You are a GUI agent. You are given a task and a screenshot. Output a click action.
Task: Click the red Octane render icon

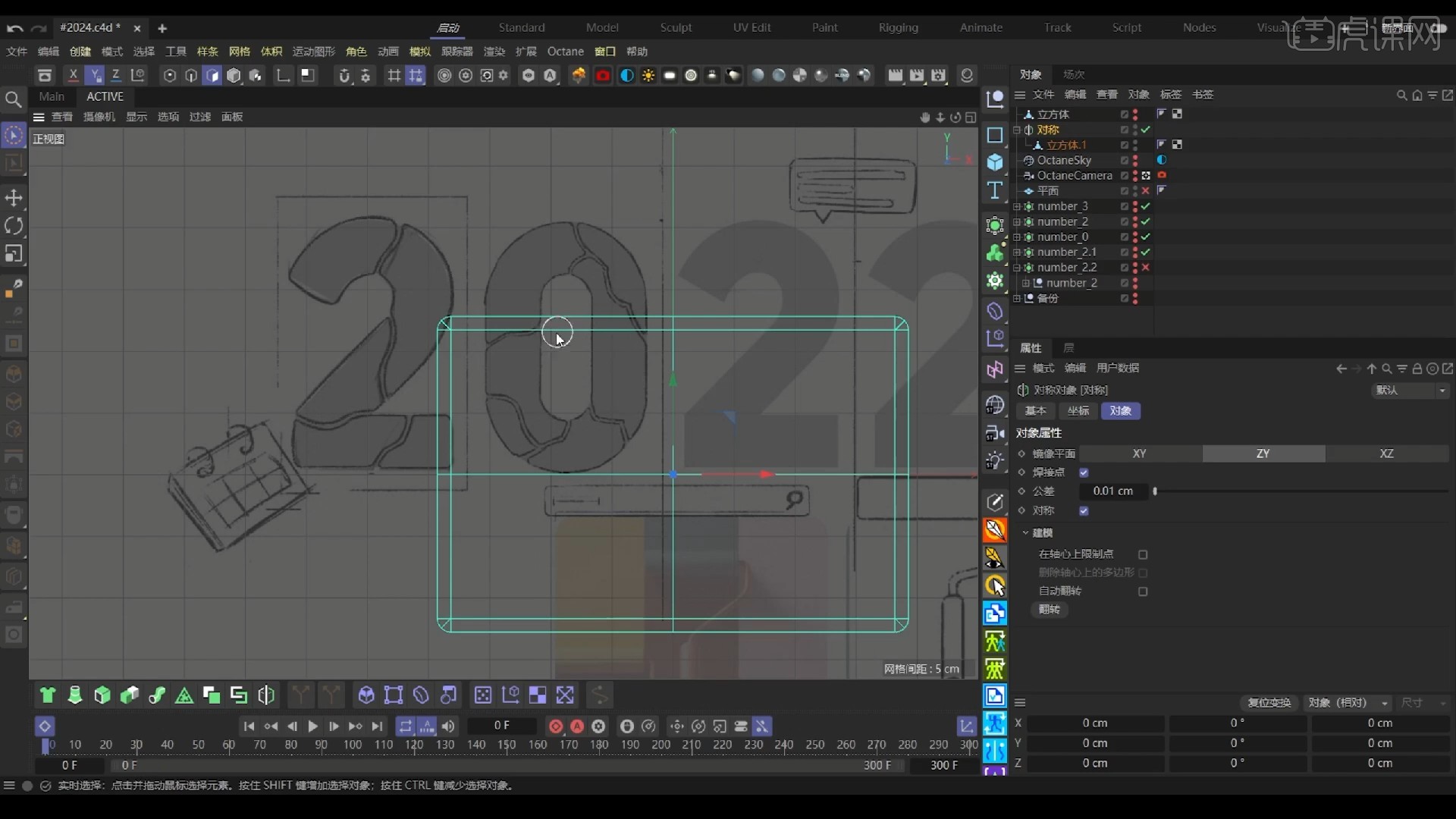pyautogui.click(x=603, y=76)
